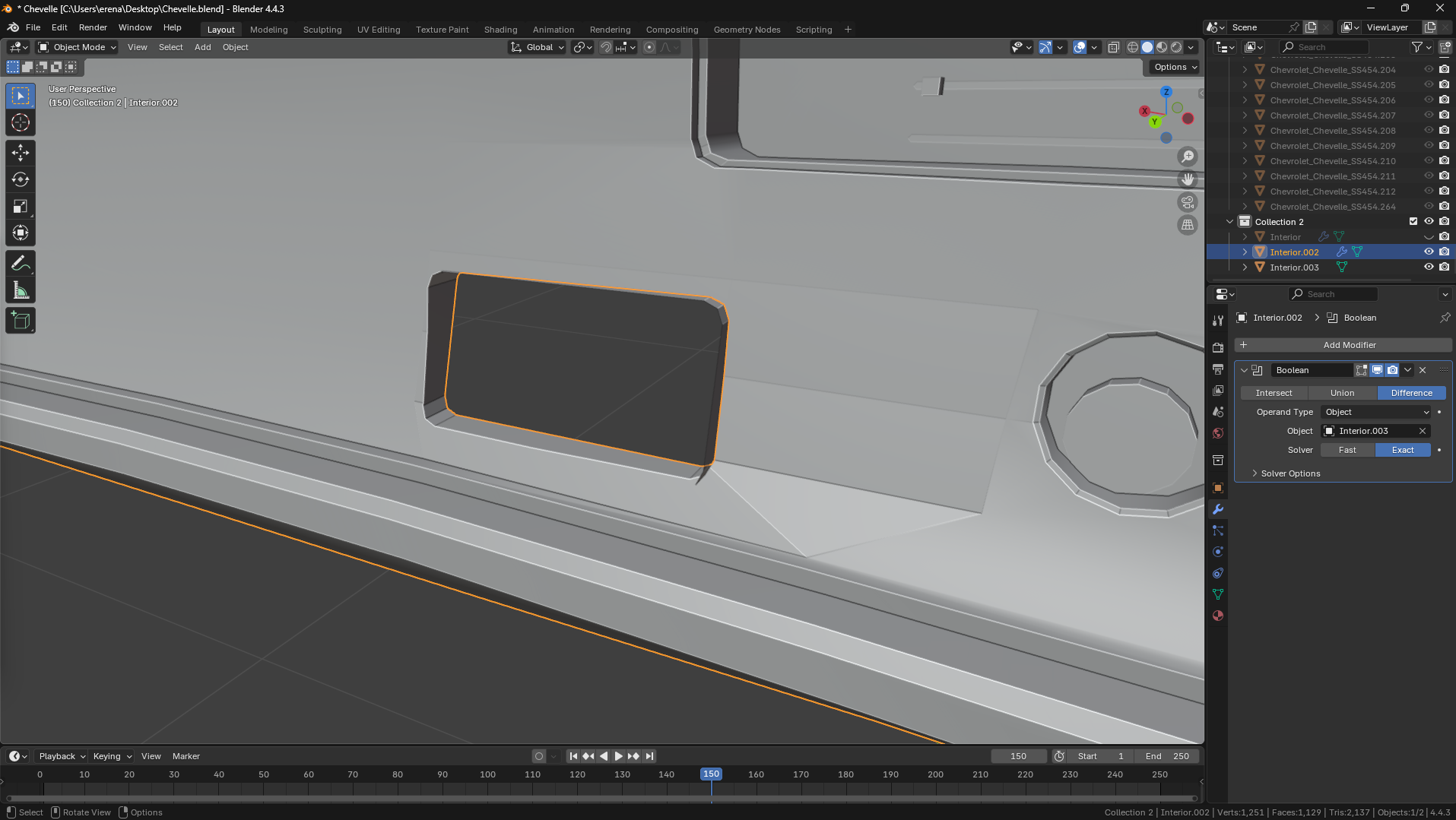Viewport: 1456px width, 820px height.
Task: Open the Keying dropdown in timeline
Action: click(113, 756)
